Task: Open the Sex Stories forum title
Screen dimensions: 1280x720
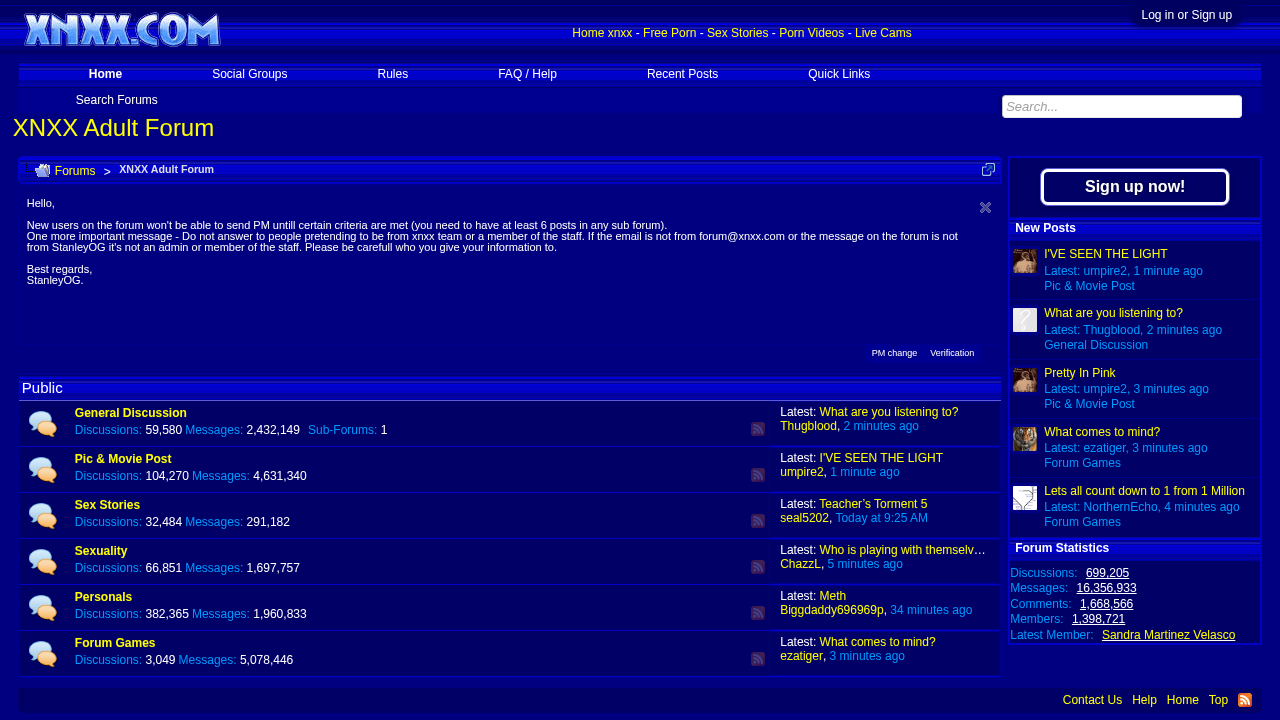Action: tap(107, 505)
